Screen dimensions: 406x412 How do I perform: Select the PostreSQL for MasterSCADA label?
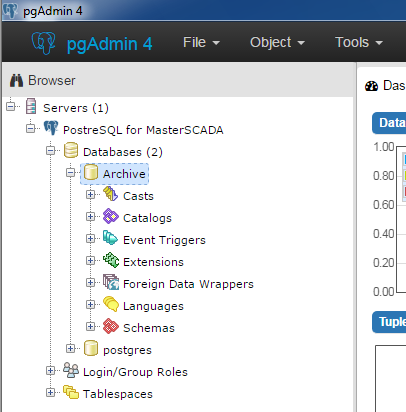143,130
